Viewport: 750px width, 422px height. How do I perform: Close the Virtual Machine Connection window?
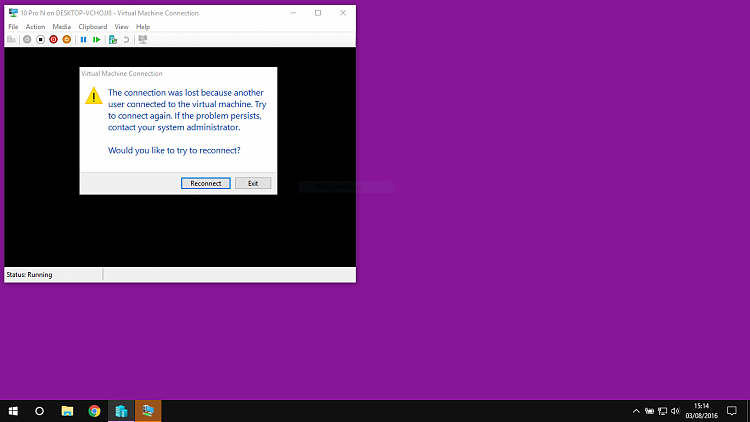[343, 13]
